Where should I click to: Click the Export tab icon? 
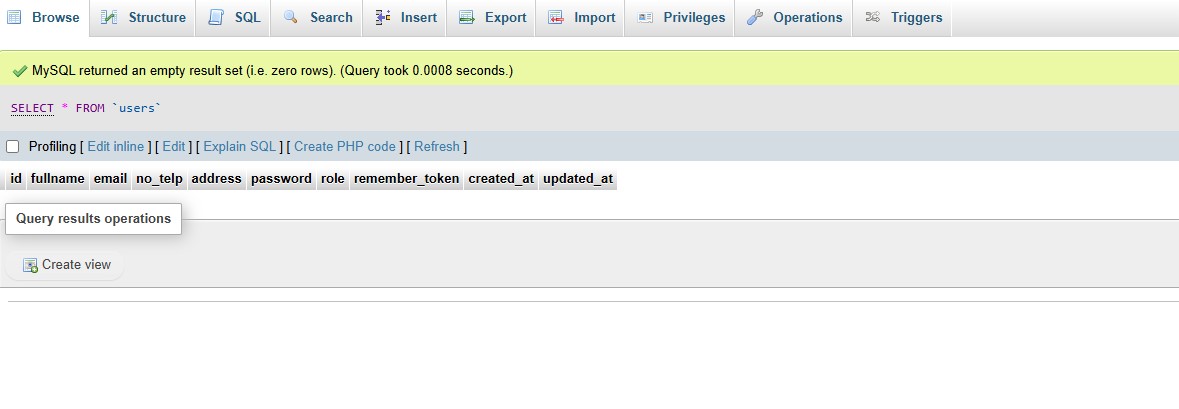[x=466, y=17]
